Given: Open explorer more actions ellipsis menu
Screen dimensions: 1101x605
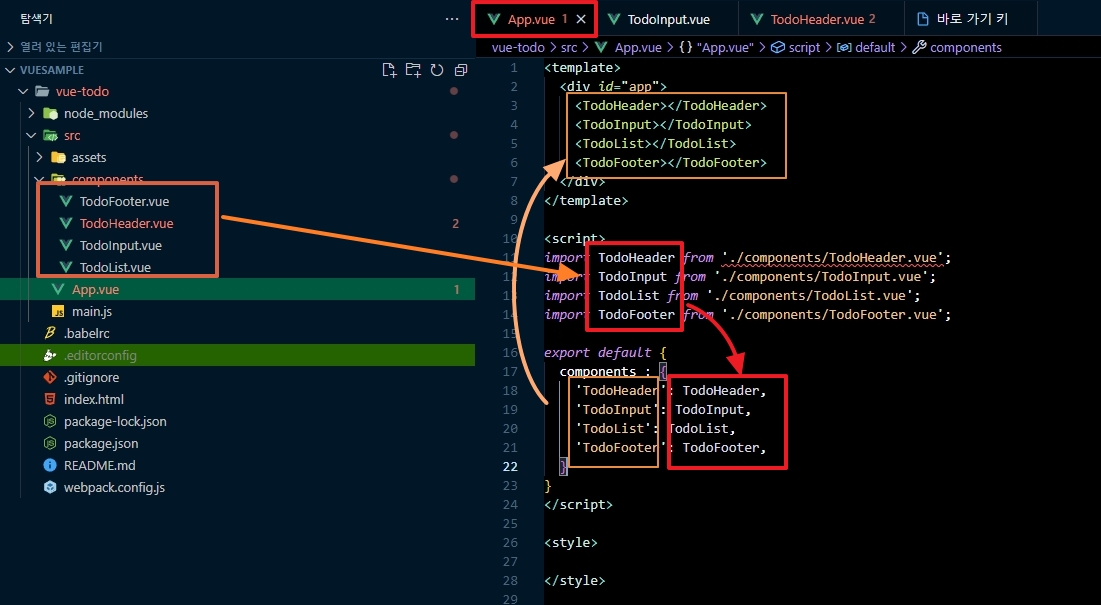Looking at the screenshot, I should point(452,19).
